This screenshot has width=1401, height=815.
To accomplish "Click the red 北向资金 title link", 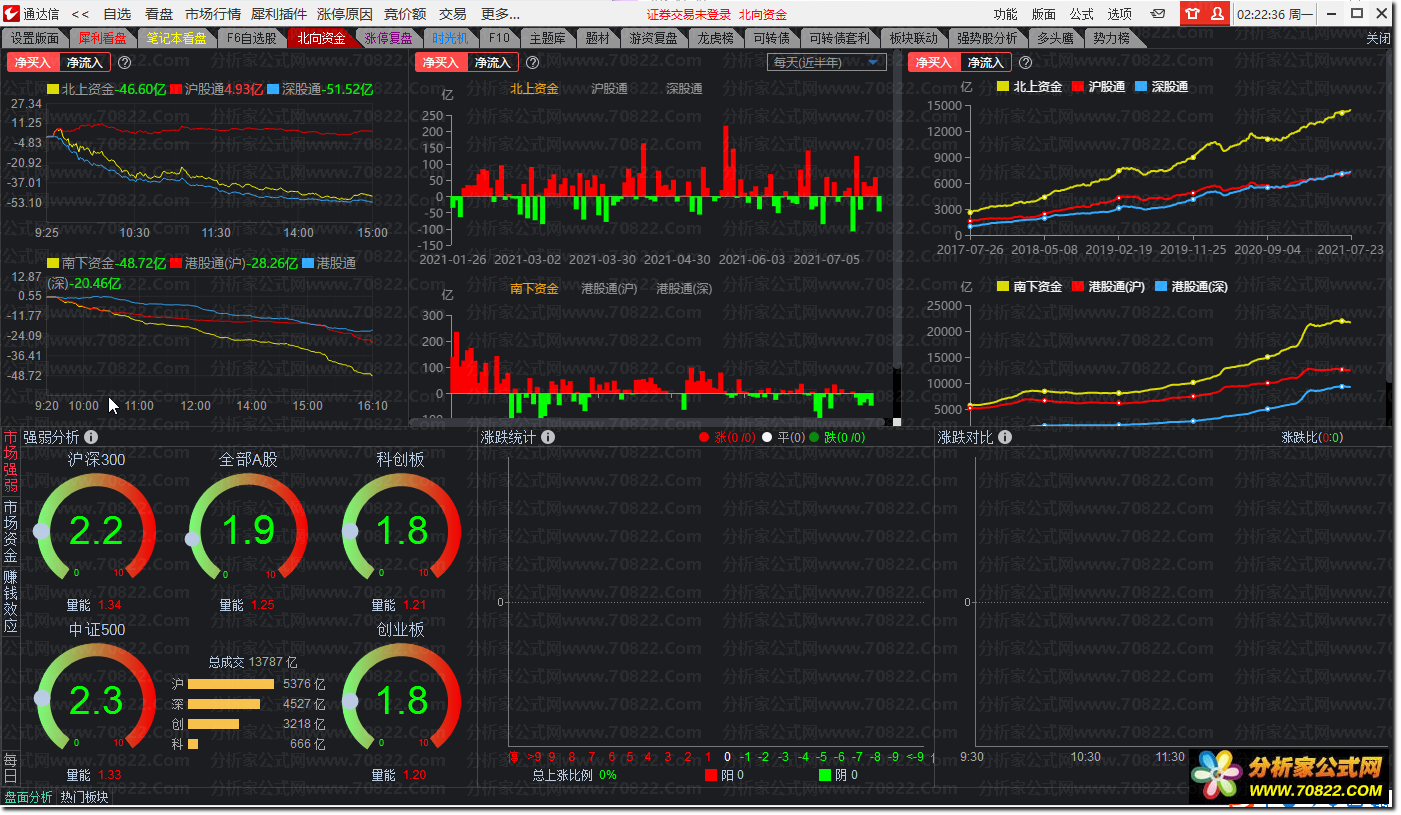I will point(763,14).
